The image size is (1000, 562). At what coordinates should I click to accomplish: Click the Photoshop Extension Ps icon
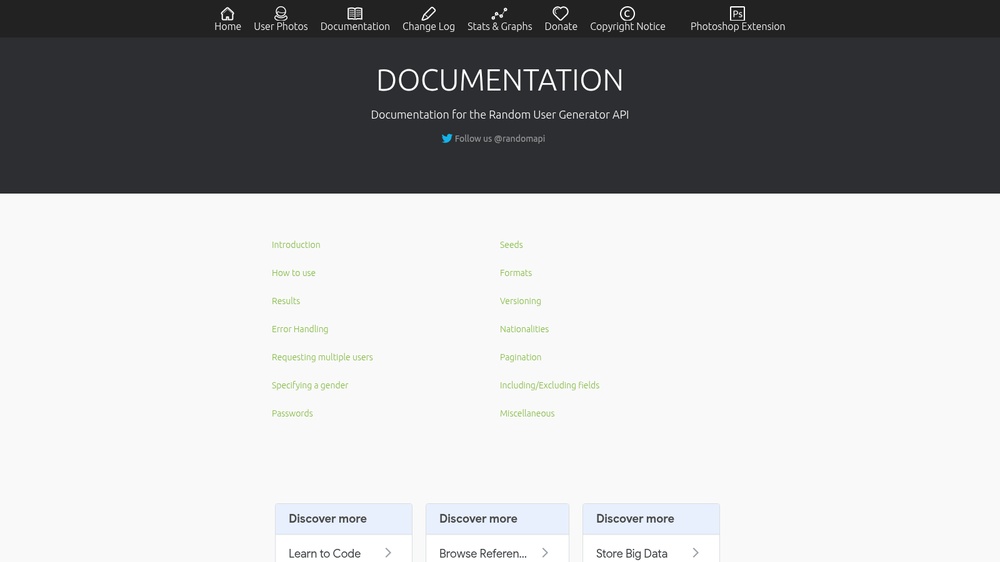[x=737, y=13]
